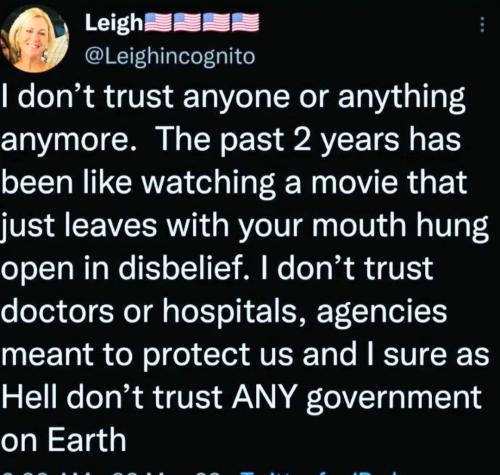Click the second American flag emoji
500x475 pixels.
[x=187, y=23]
